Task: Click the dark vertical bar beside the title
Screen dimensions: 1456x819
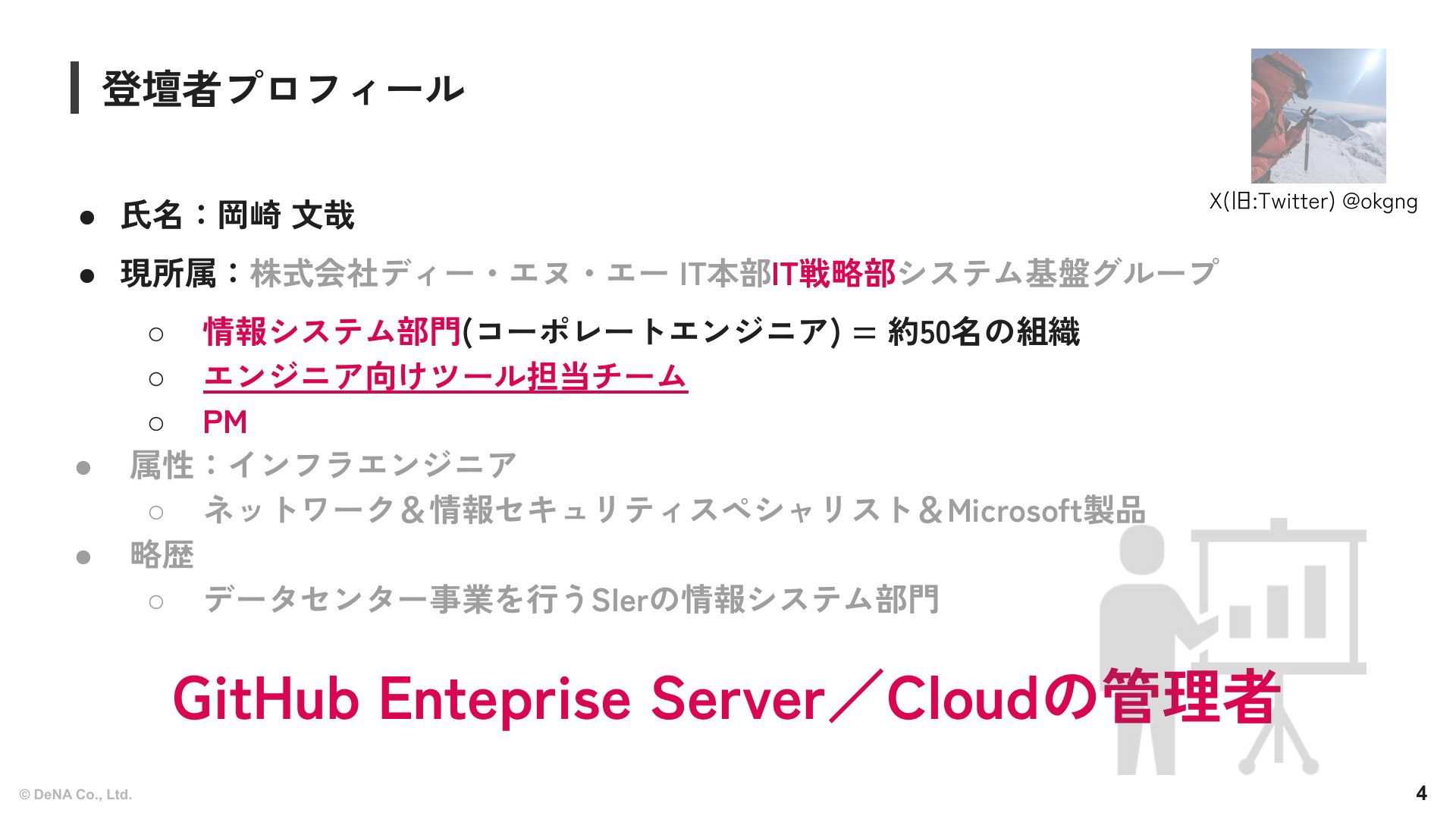Action: click(x=75, y=88)
